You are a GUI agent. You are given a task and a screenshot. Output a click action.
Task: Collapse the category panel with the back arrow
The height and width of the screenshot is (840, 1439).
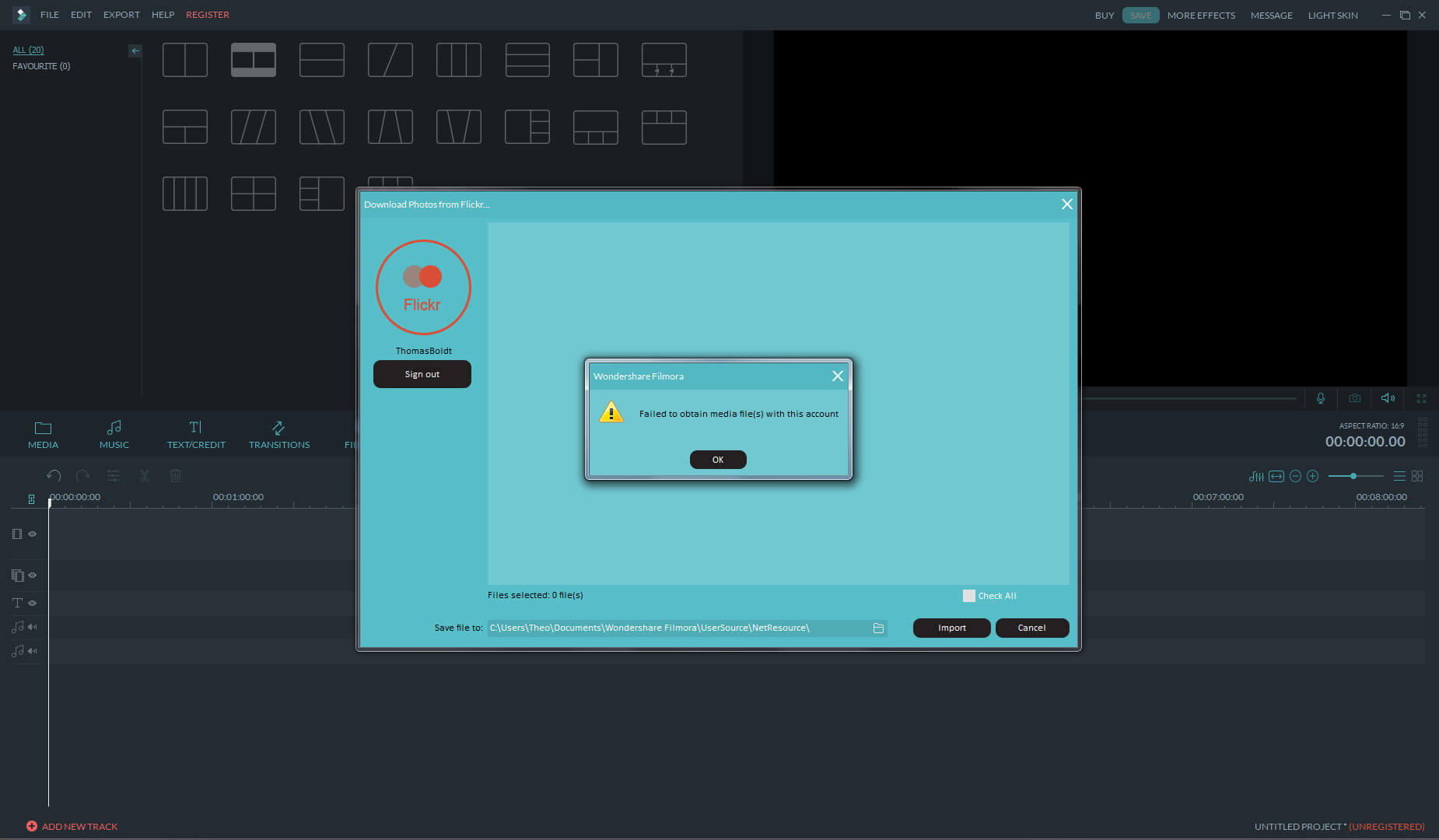pos(135,51)
